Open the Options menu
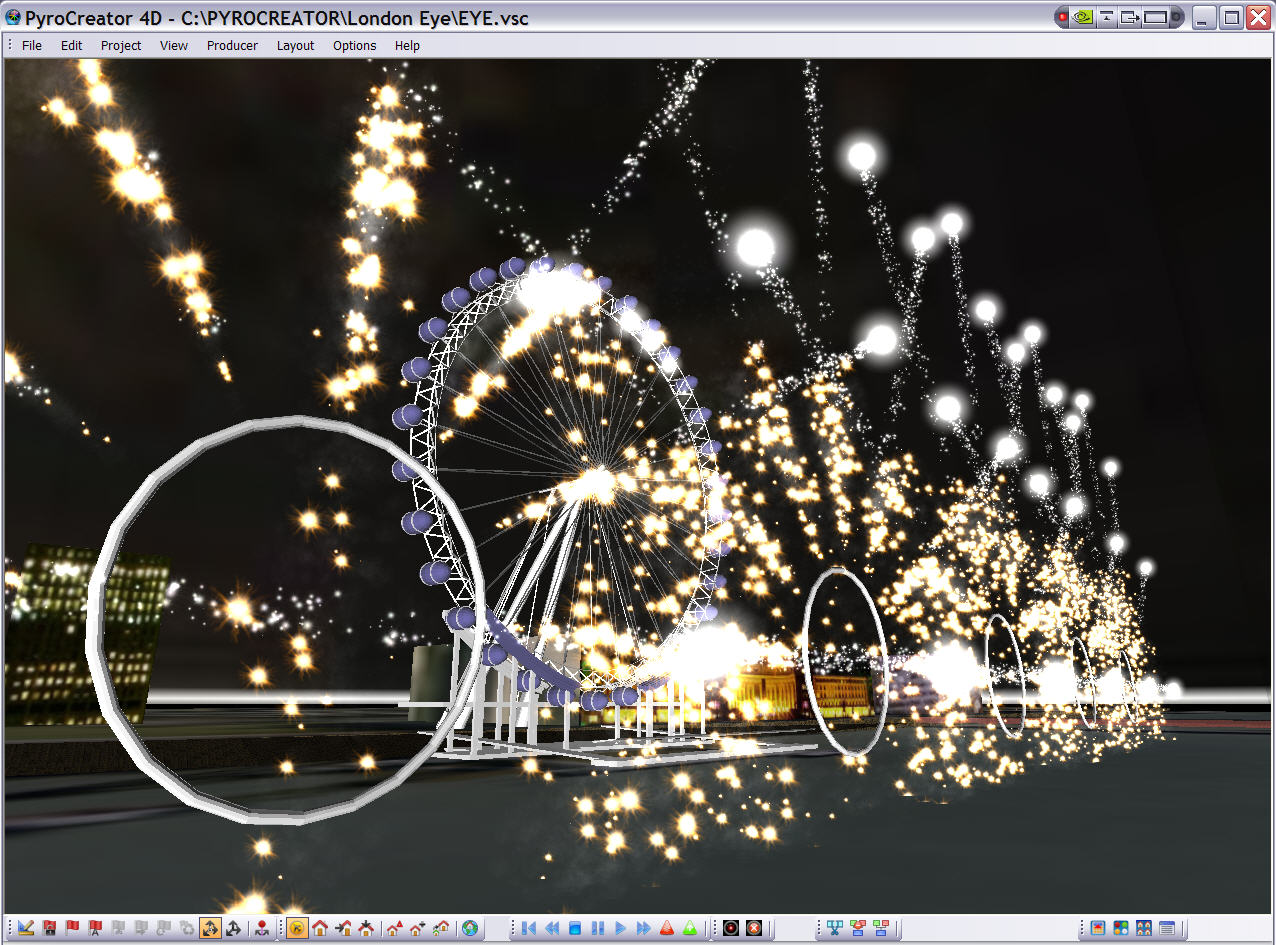Image resolution: width=1276 pixels, height=945 pixels. click(x=355, y=45)
